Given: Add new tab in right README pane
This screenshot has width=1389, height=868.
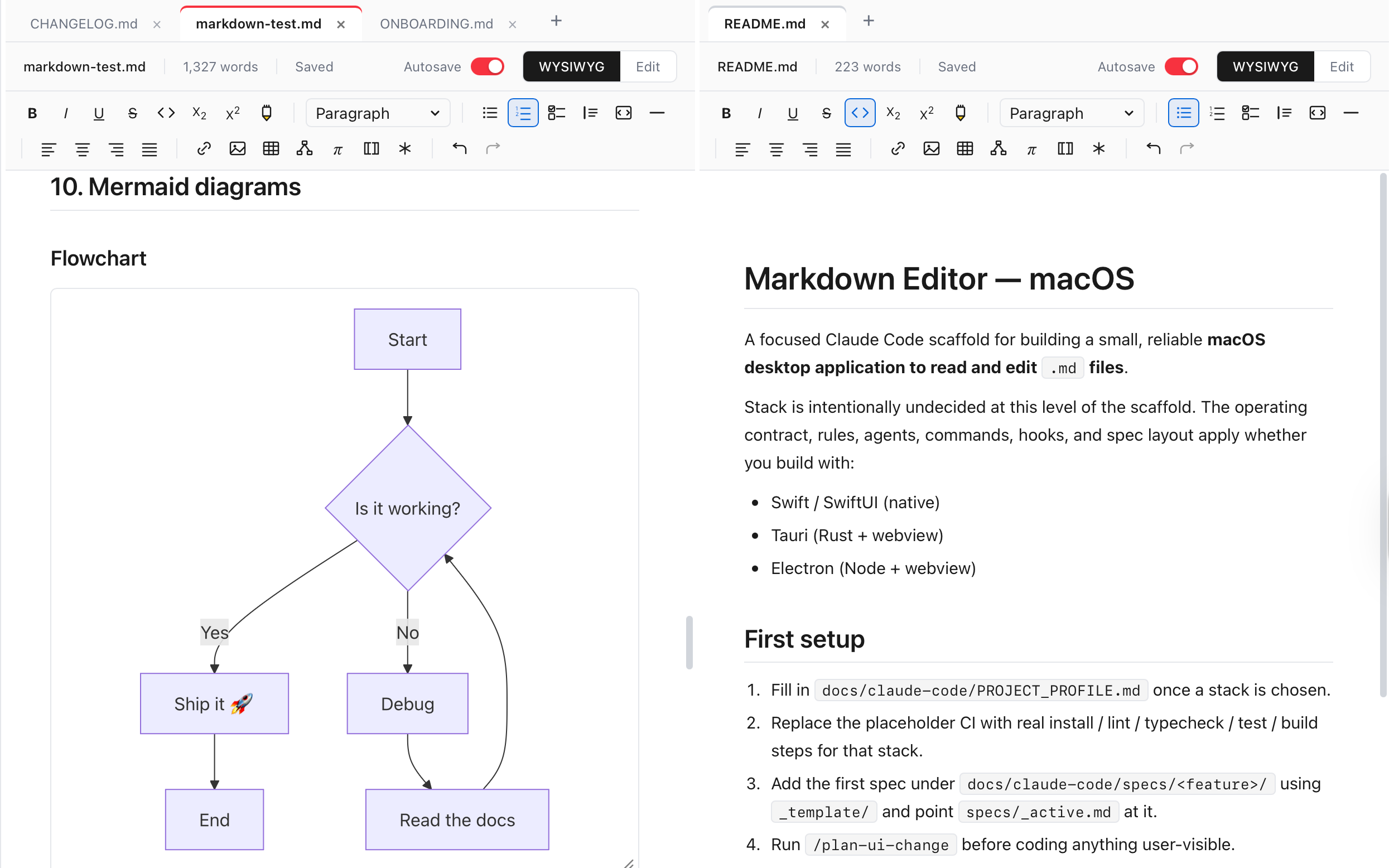Looking at the screenshot, I should click(869, 21).
